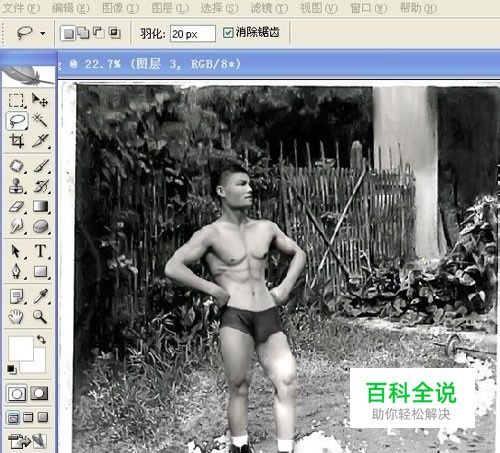Reset default foreground and background colors
The image size is (500, 453).
[x=12, y=369]
